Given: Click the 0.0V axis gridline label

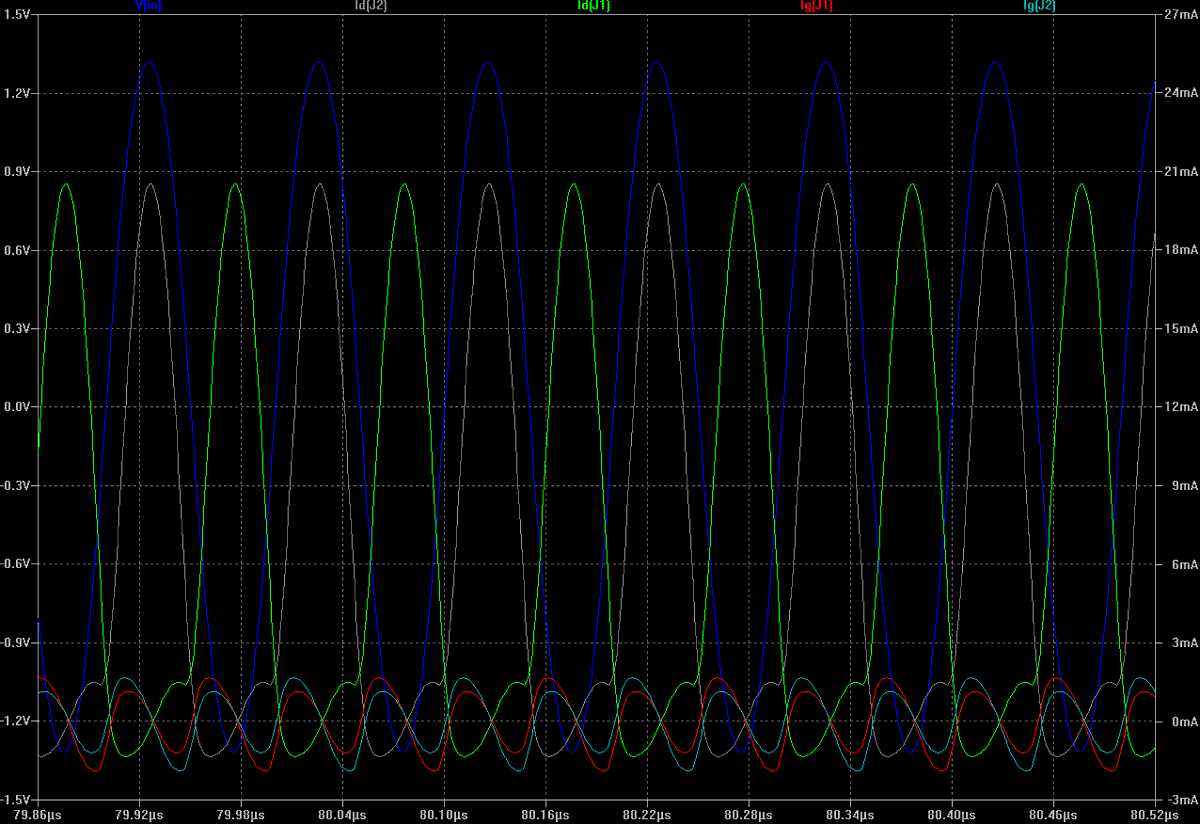Looking at the screenshot, I should point(17,406).
